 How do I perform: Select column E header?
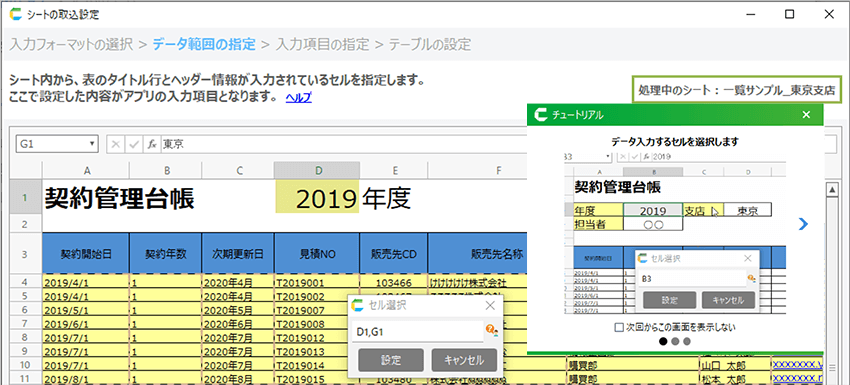pyautogui.click(x=394, y=170)
